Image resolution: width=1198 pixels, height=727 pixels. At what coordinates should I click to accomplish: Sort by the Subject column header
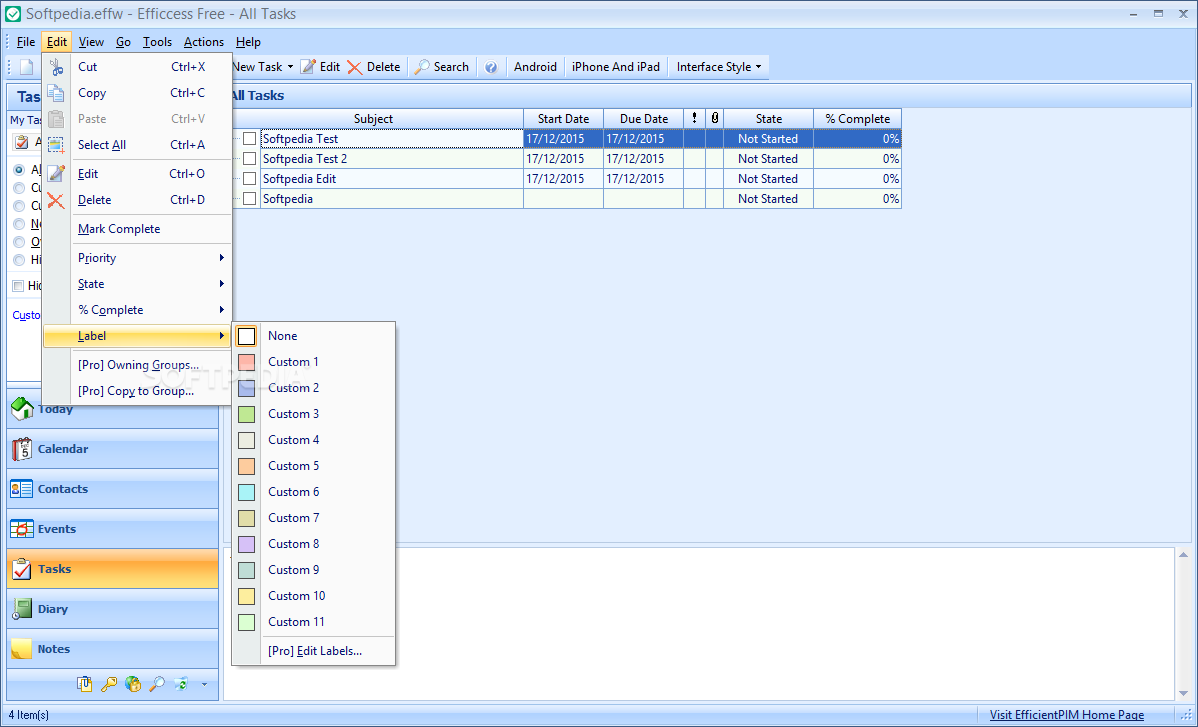(374, 118)
